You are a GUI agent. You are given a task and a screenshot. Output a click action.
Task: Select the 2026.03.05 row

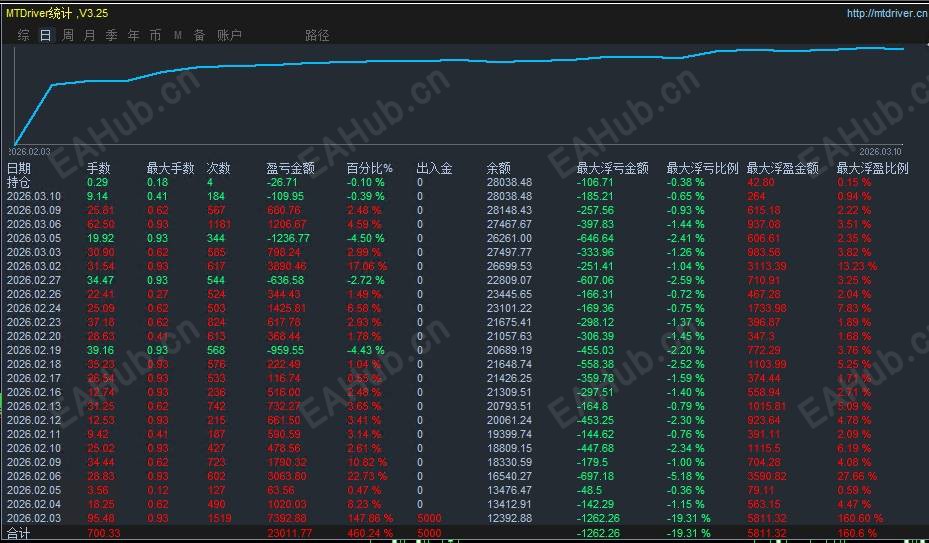click(464, 238)
